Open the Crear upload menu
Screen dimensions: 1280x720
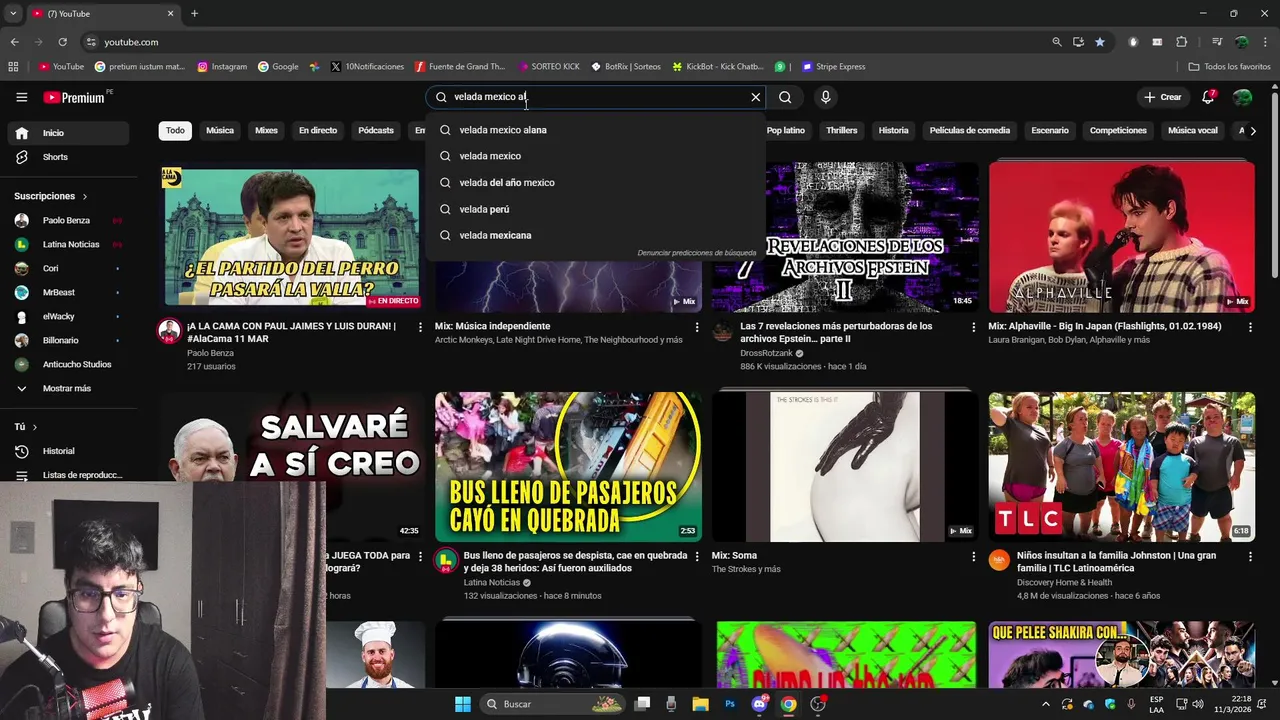click(x=1163, y=97)
